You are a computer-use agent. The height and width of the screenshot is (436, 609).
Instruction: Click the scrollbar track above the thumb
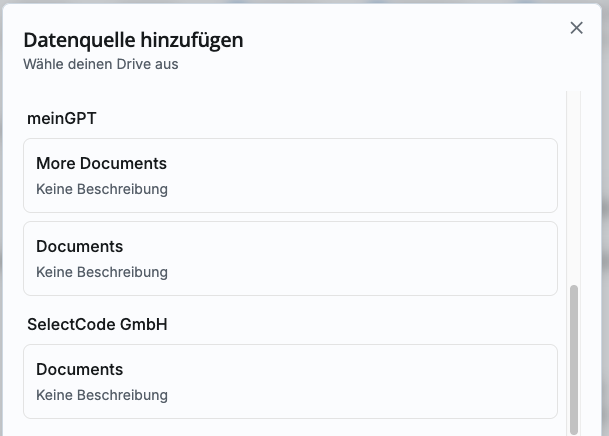(573, 190)
